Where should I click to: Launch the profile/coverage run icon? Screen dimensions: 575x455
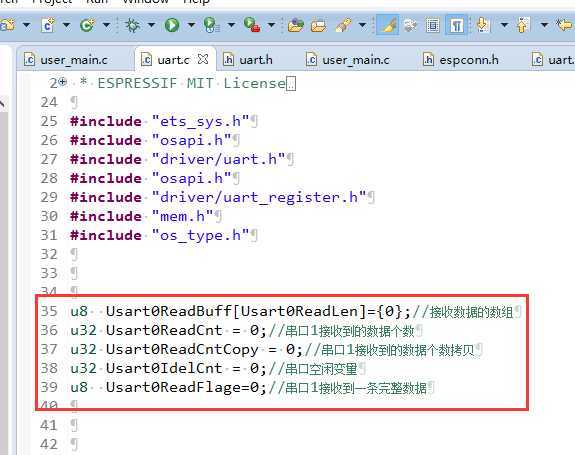(212, 25)
